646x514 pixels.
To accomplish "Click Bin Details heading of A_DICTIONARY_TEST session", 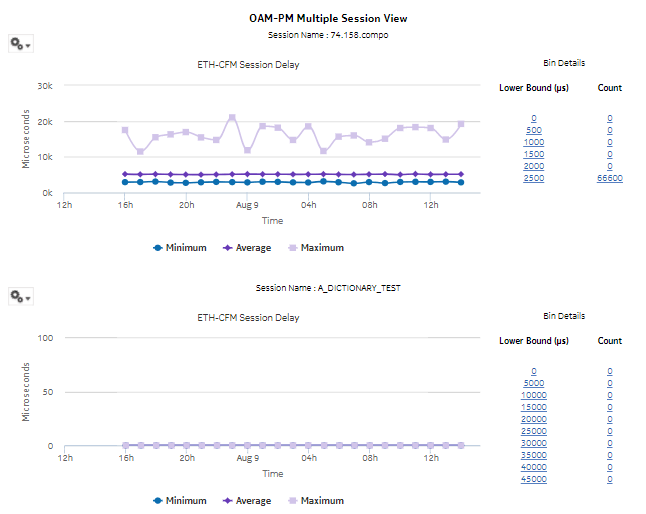I will [564, 316].
